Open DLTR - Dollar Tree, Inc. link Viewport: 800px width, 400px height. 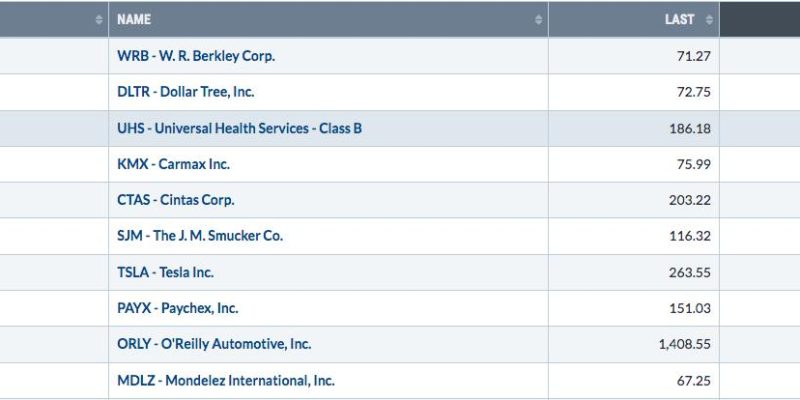pyautogui.click(x=186, y=92)
